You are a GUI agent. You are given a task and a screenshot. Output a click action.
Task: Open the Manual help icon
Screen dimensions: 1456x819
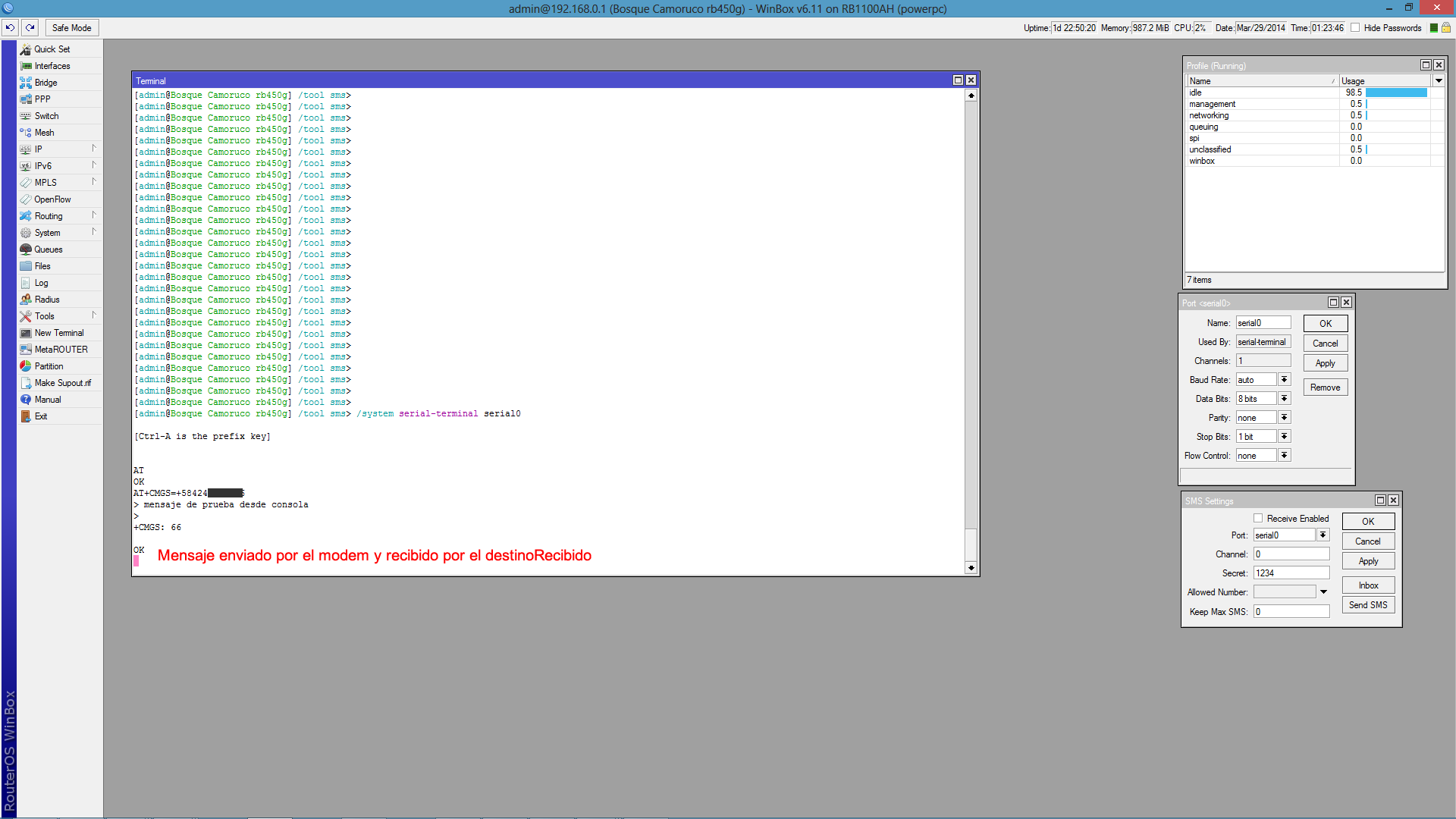pyautogui.click(x=26, y=400)
